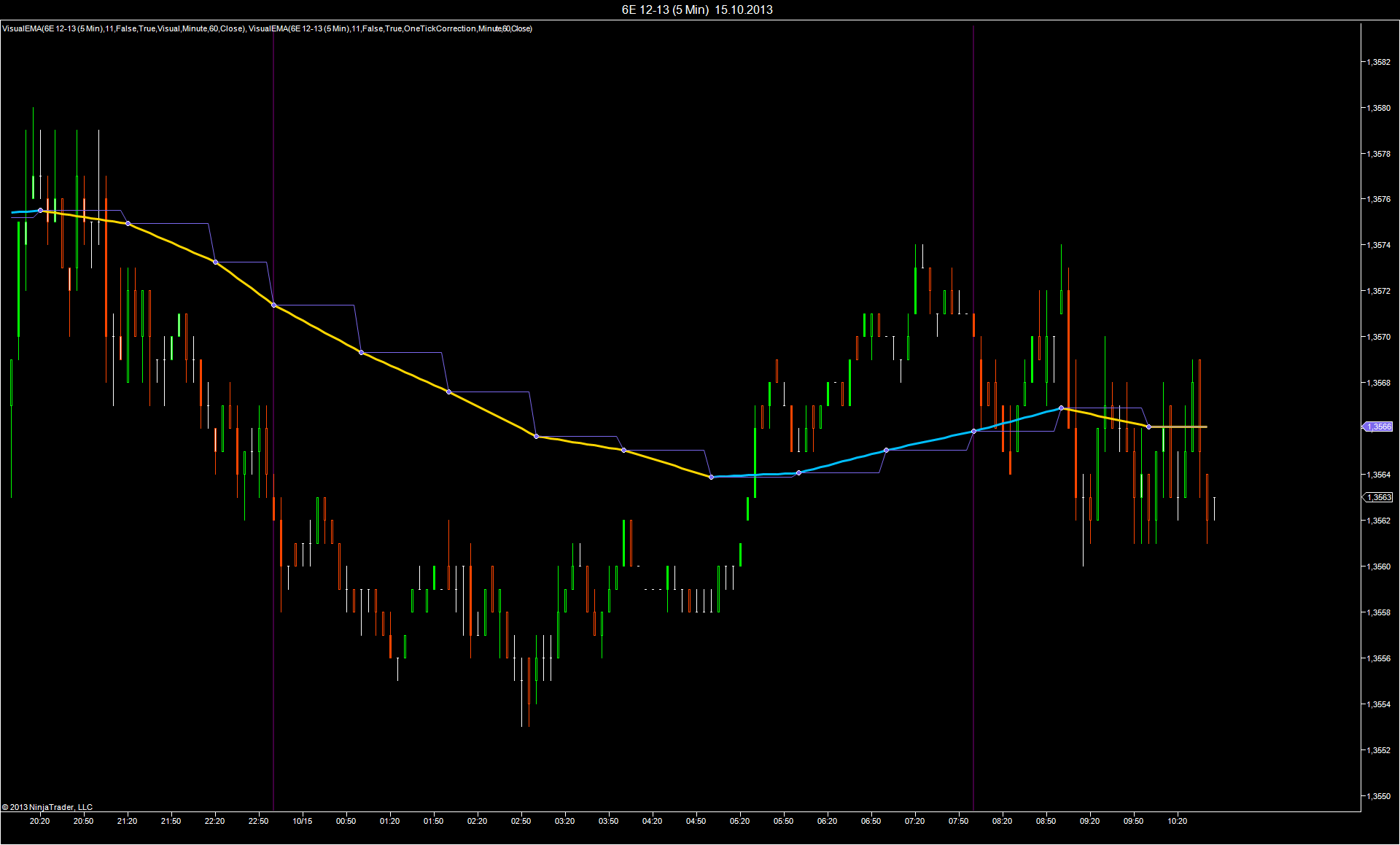
Task: Click the EMA dot at the lowest point
Action: click(712, 477)
